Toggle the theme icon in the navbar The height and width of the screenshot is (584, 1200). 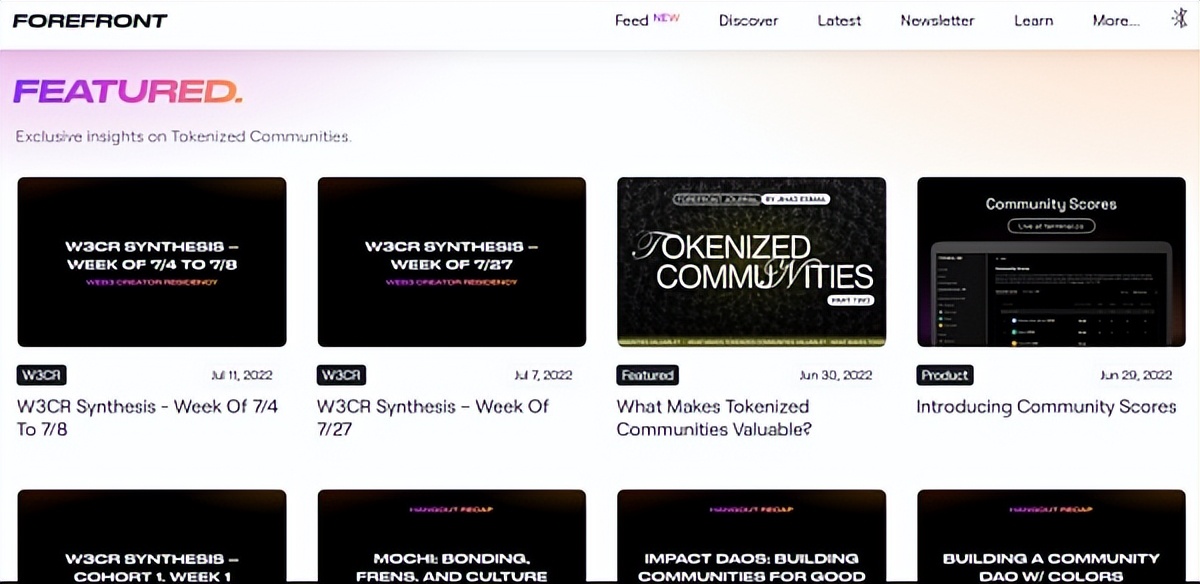(1179, 20)
